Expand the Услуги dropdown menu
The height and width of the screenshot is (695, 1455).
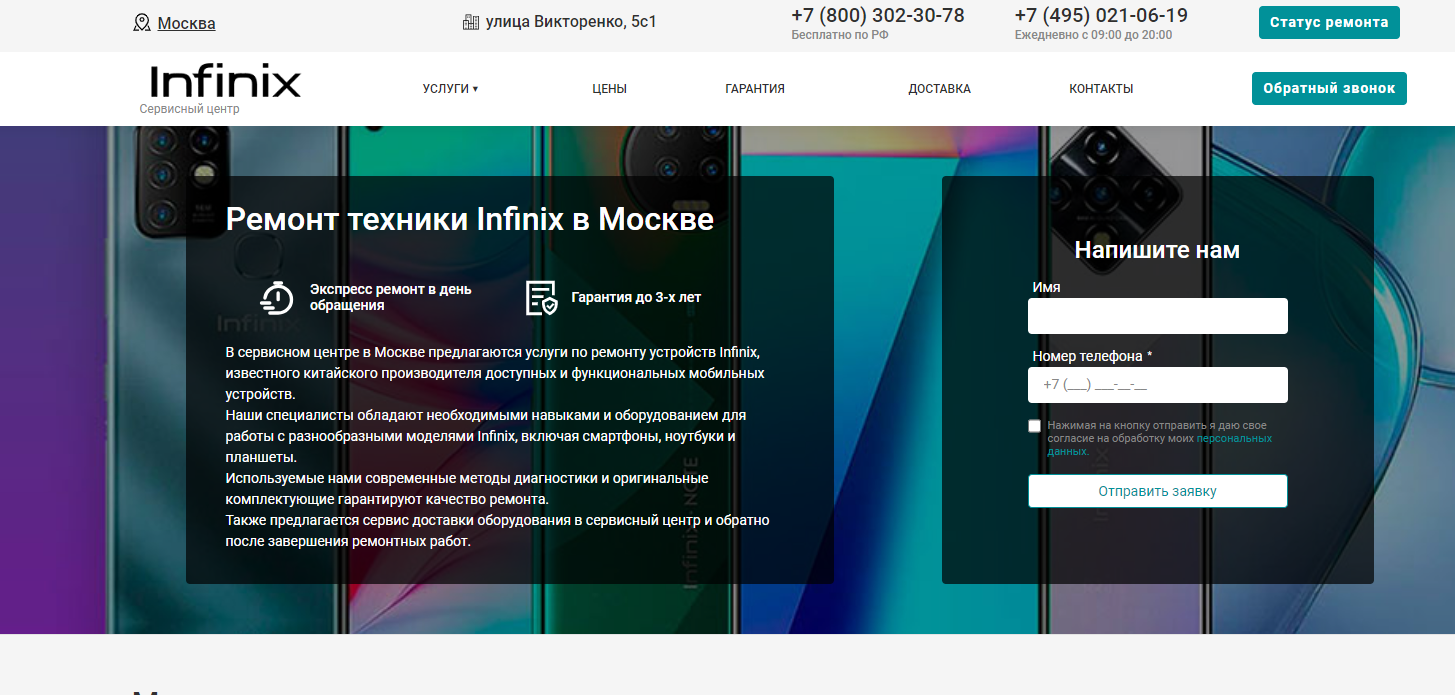(x=450, y=89)
